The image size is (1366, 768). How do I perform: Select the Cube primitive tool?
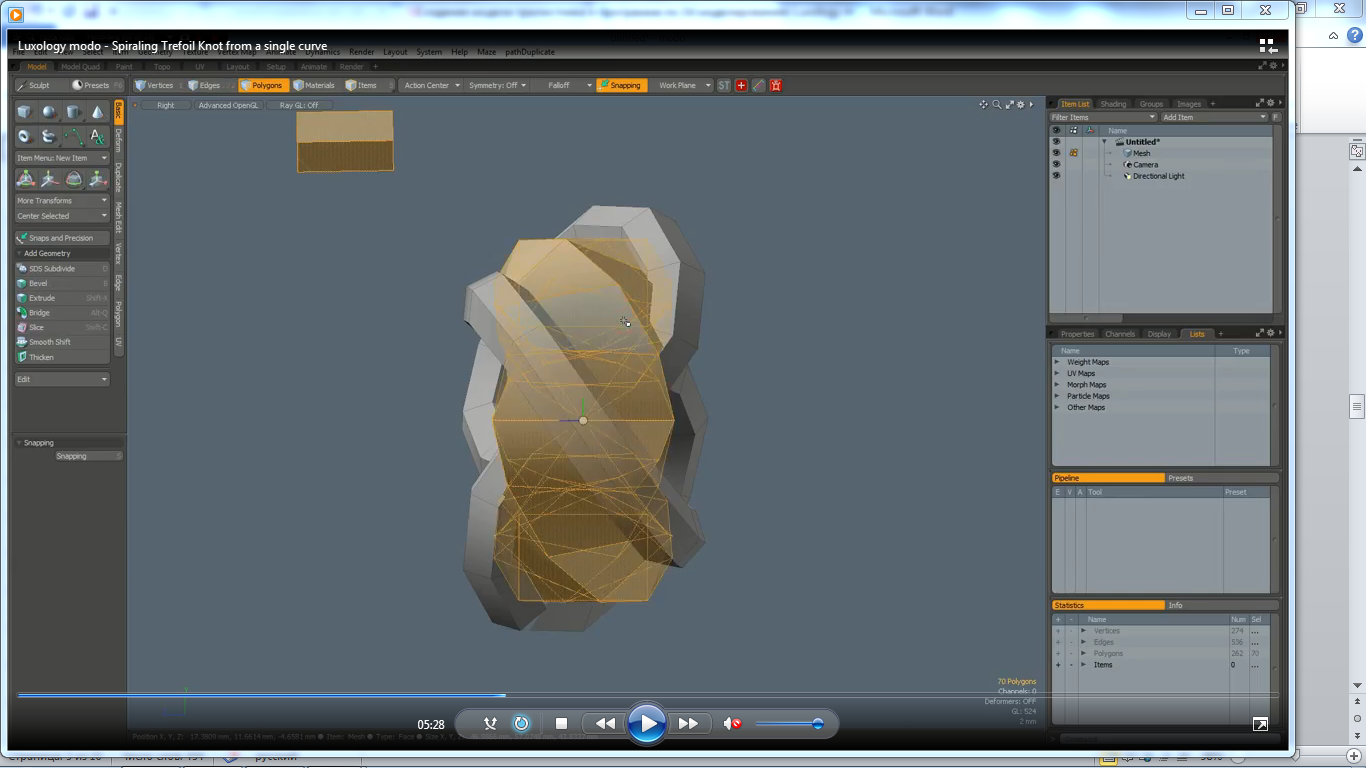[x=25, y=112]
